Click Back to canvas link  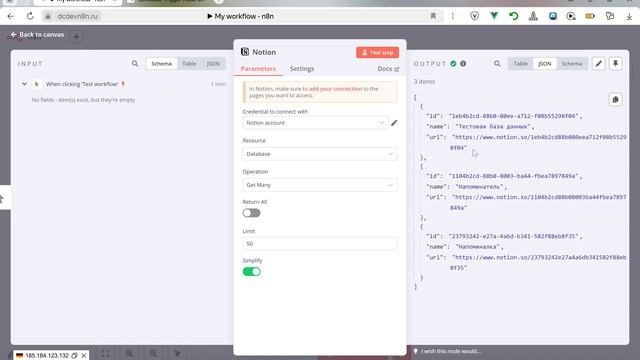coord(38,35)
